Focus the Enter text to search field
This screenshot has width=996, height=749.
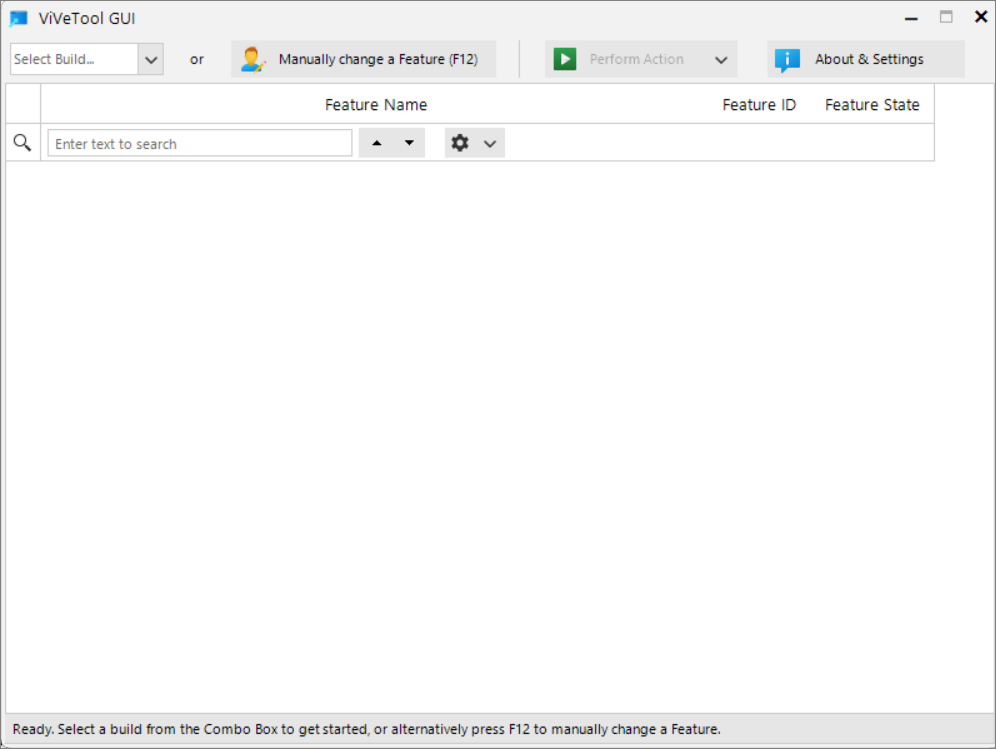click(x=199, y=144)
